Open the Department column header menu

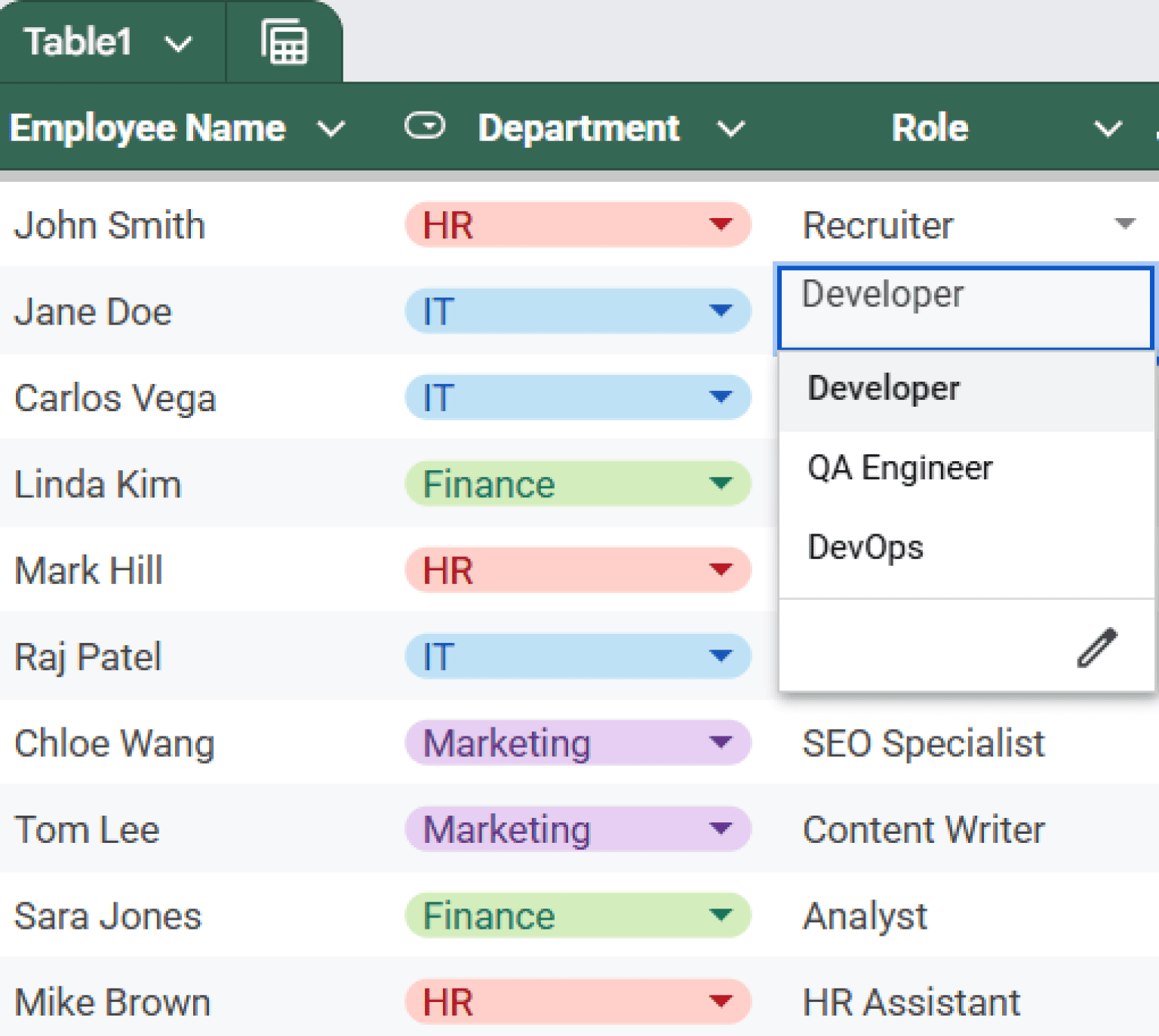[730, 128]
